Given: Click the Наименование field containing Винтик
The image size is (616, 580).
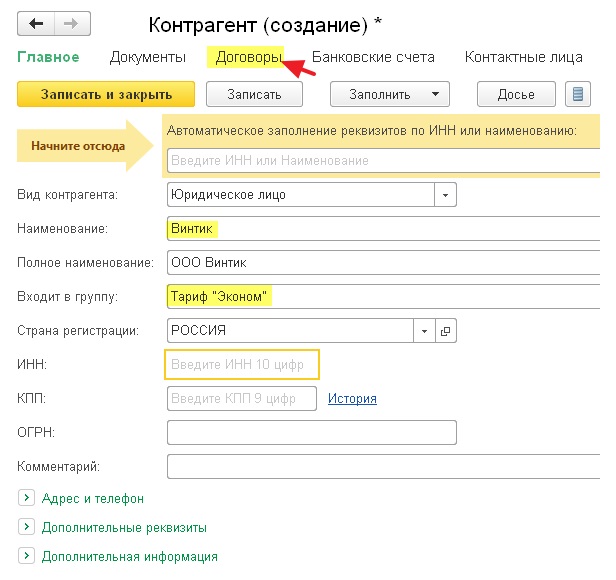Looking at the screenshot, I should click(x=383, y=229).
